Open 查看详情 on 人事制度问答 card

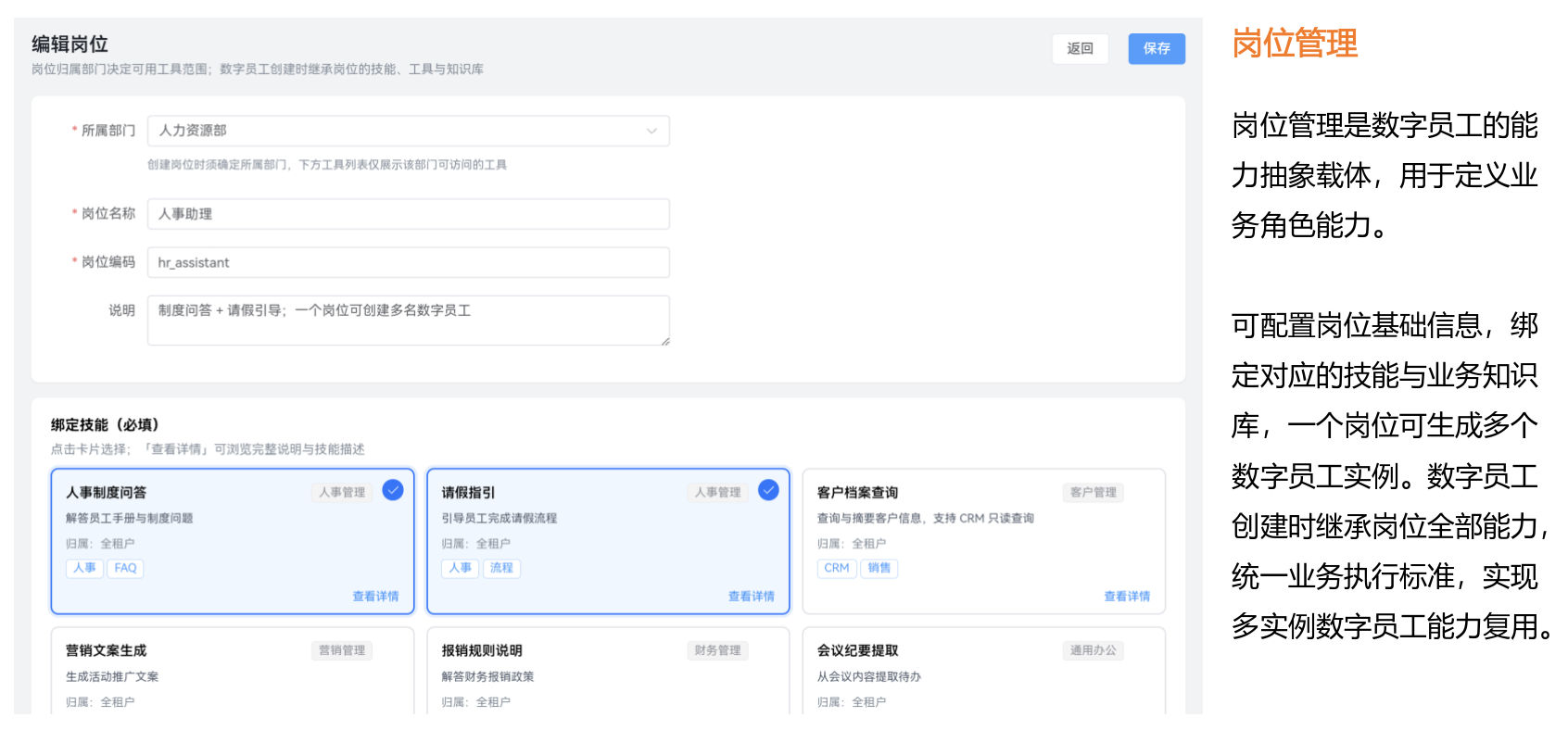pos(375,596)
